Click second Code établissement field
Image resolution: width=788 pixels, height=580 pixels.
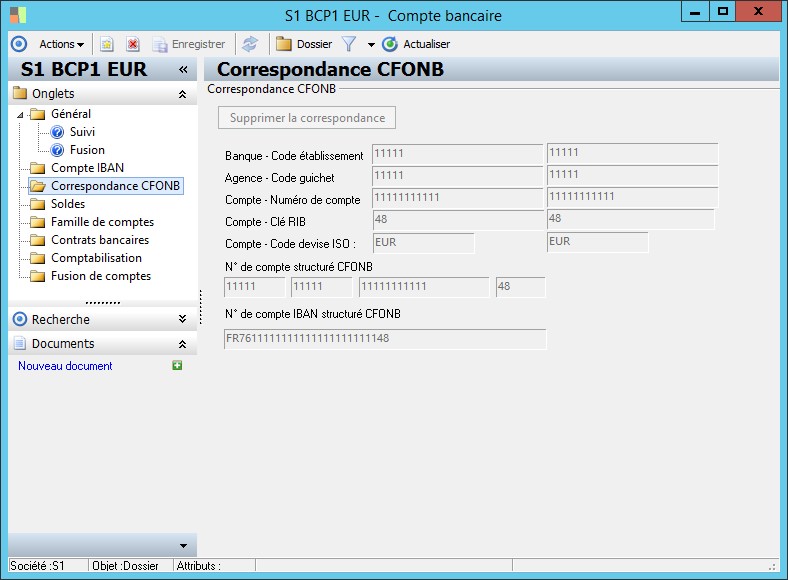632,153
